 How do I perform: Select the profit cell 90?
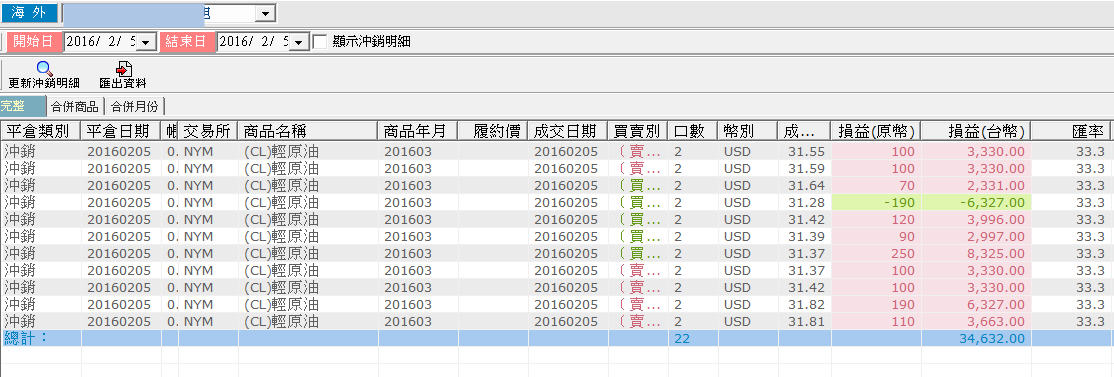(877, 236)
